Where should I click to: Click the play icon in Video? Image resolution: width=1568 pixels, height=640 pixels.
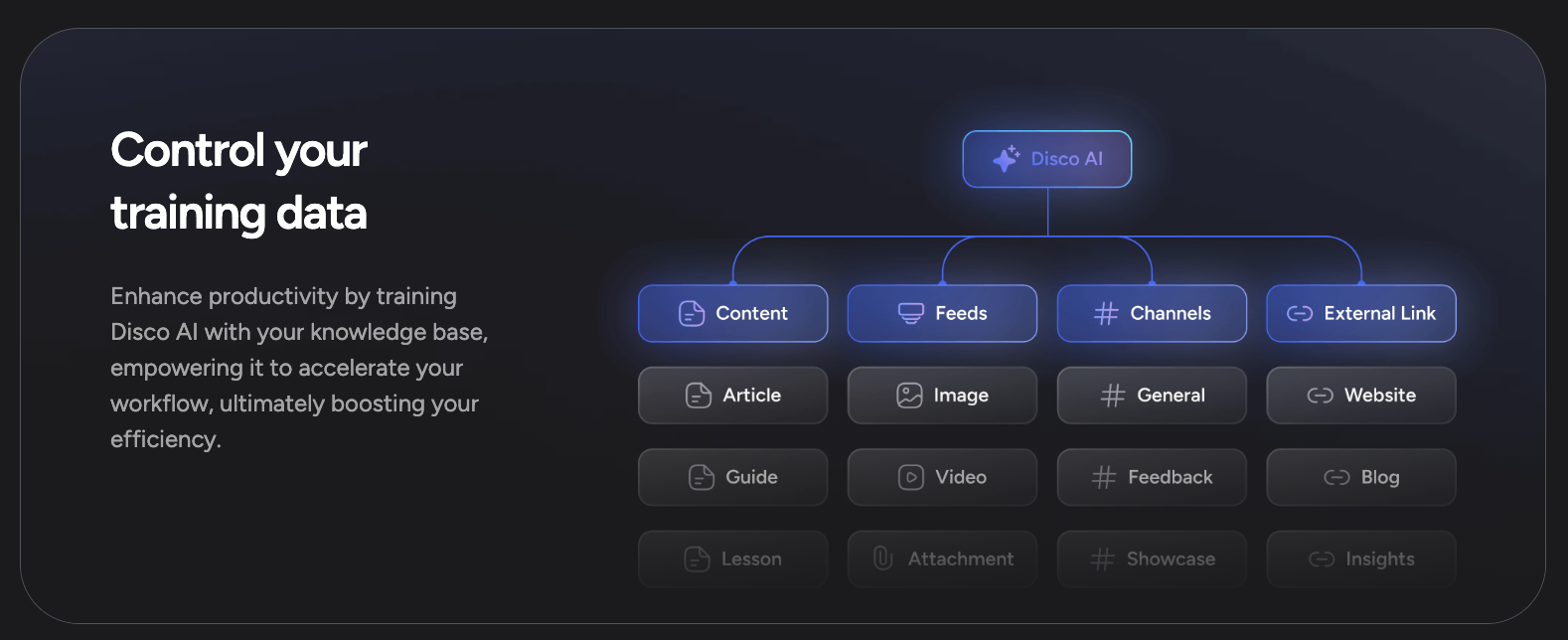click(x=910, y=478)
